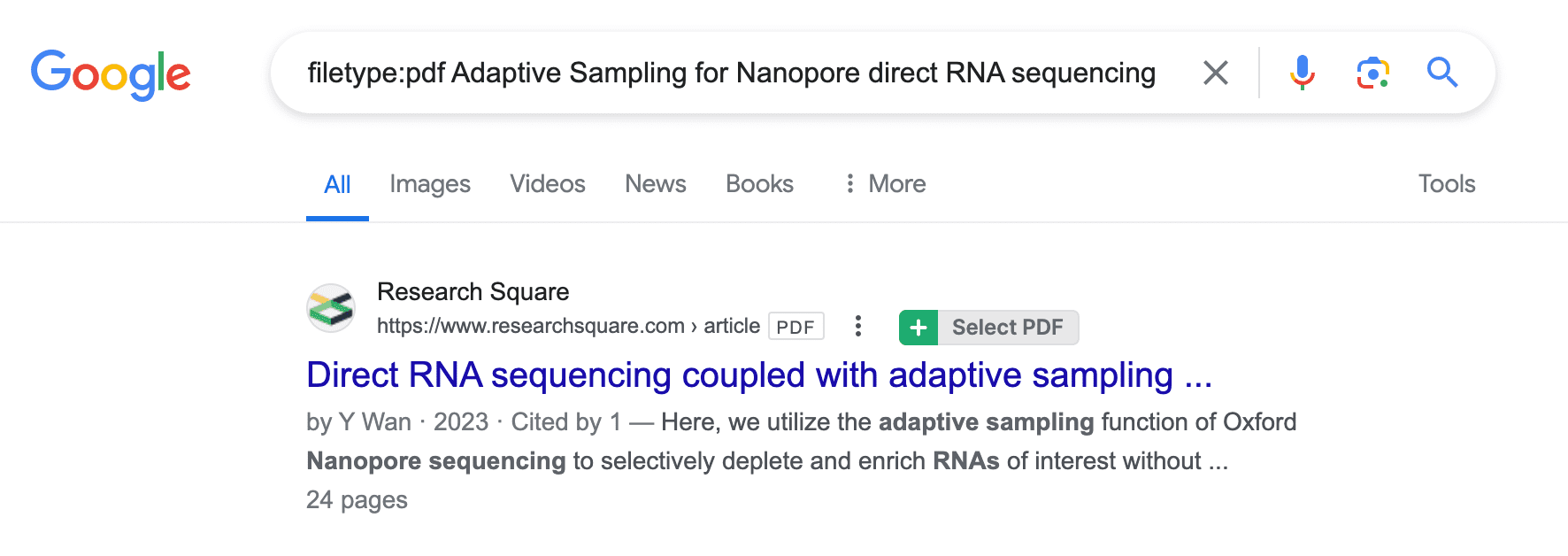Open the Direct RNA sequencing result title
The height and width of the screenshot is (556, 1568).
pos(758,375)
